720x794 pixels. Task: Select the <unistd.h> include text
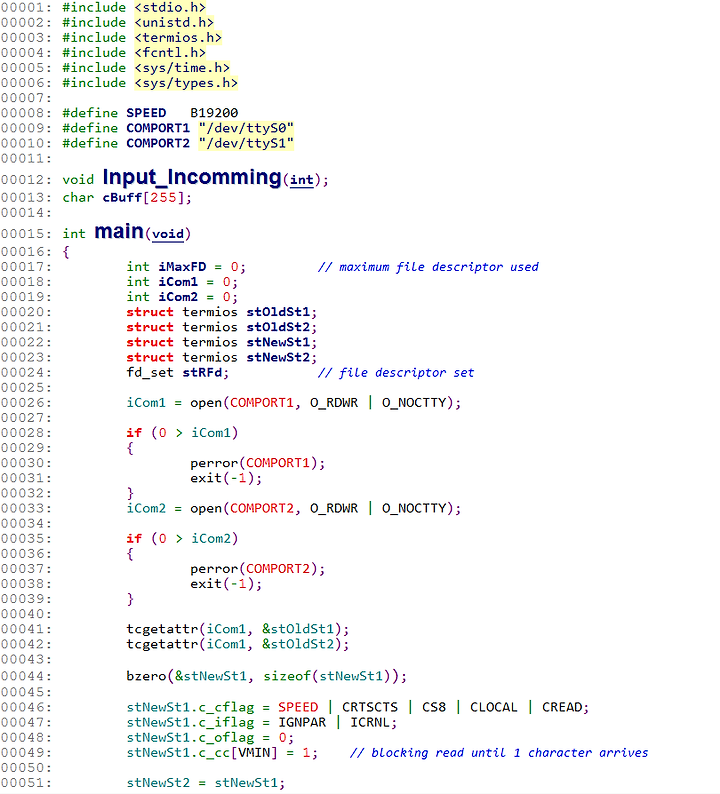click(x=174, y=23)
